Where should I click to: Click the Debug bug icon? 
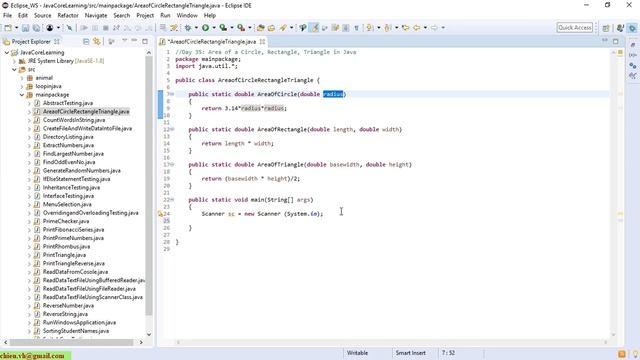click(x=188, y=28)
